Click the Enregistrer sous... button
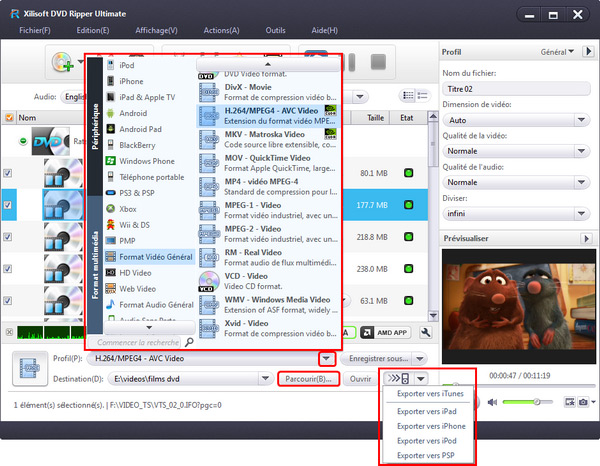The image size is (600, 466). pos(377,358)
